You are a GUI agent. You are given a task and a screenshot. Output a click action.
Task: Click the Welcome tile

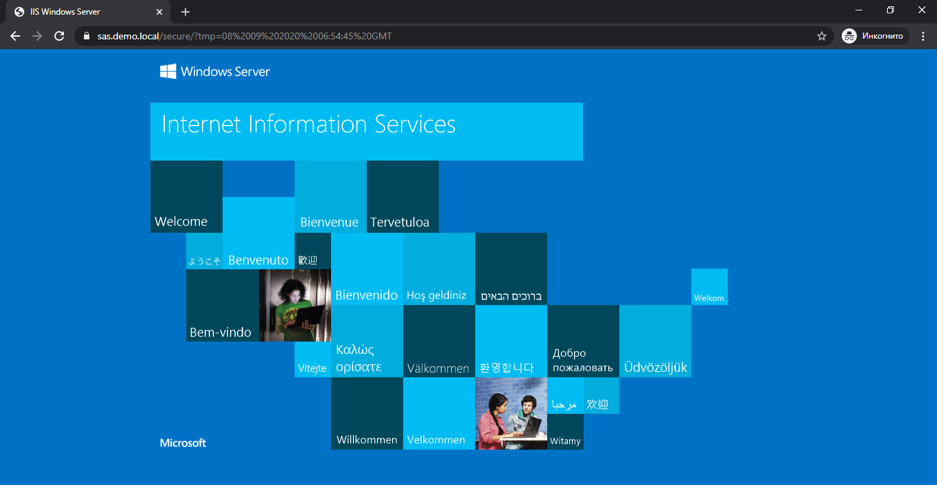click(186, 197)
